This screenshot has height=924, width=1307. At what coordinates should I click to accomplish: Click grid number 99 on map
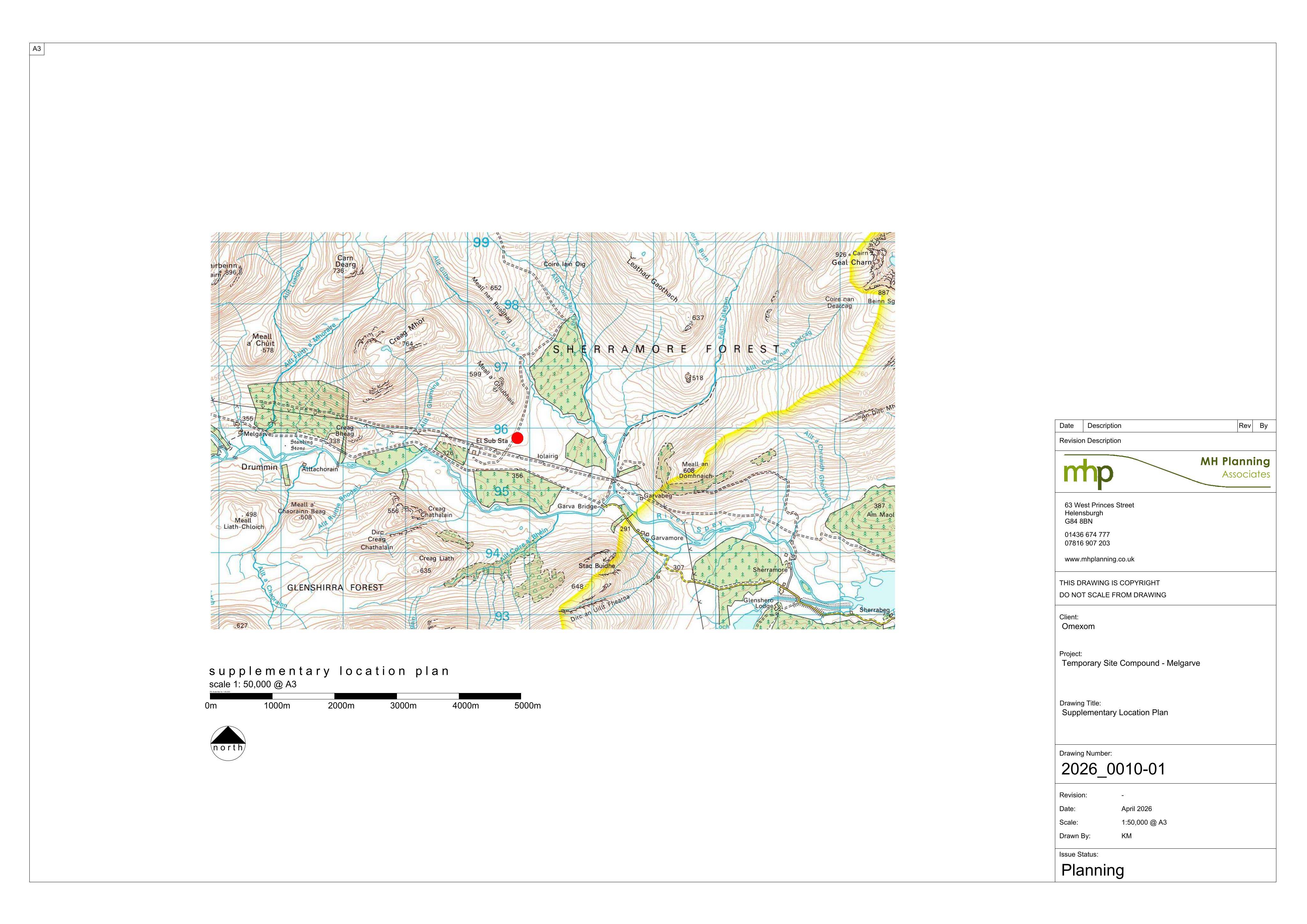(481, 242)
